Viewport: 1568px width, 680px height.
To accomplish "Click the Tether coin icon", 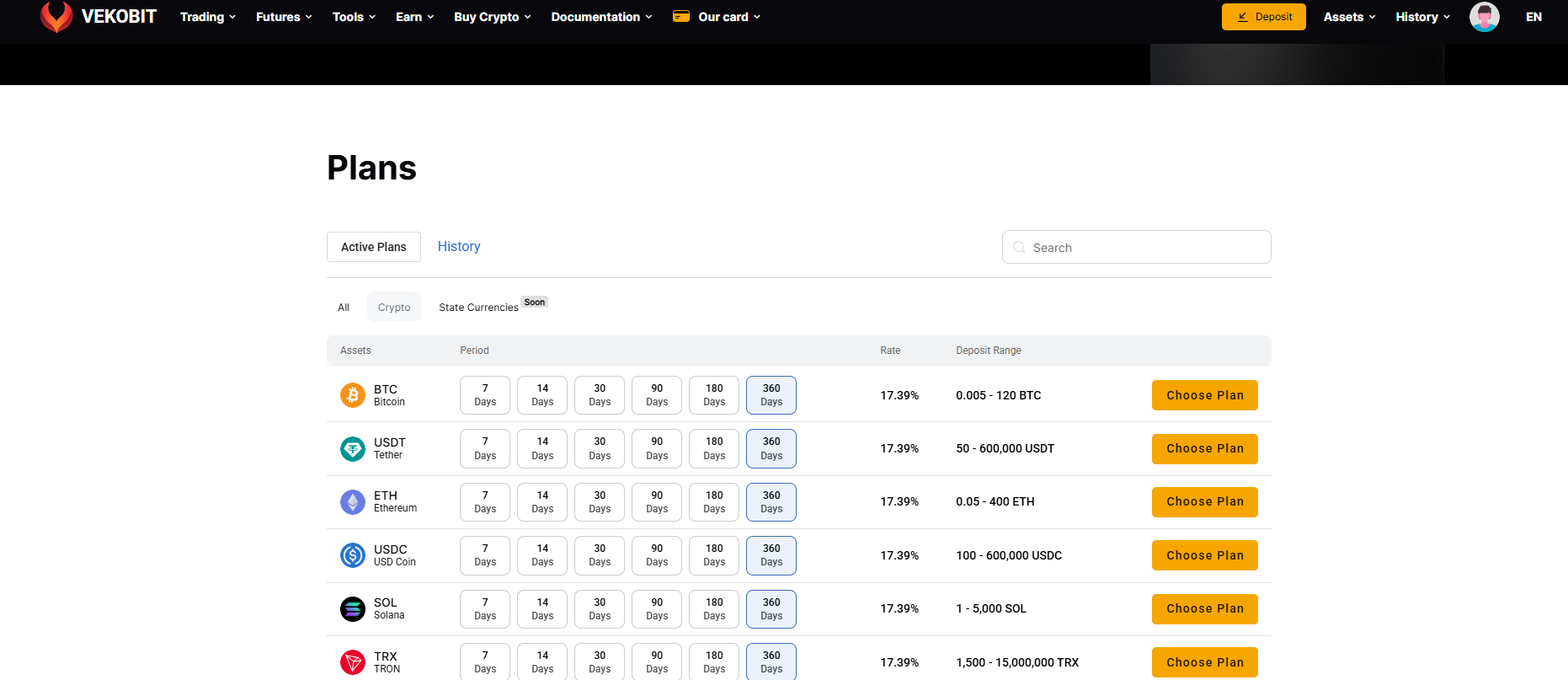I will (x=353, y=448).
